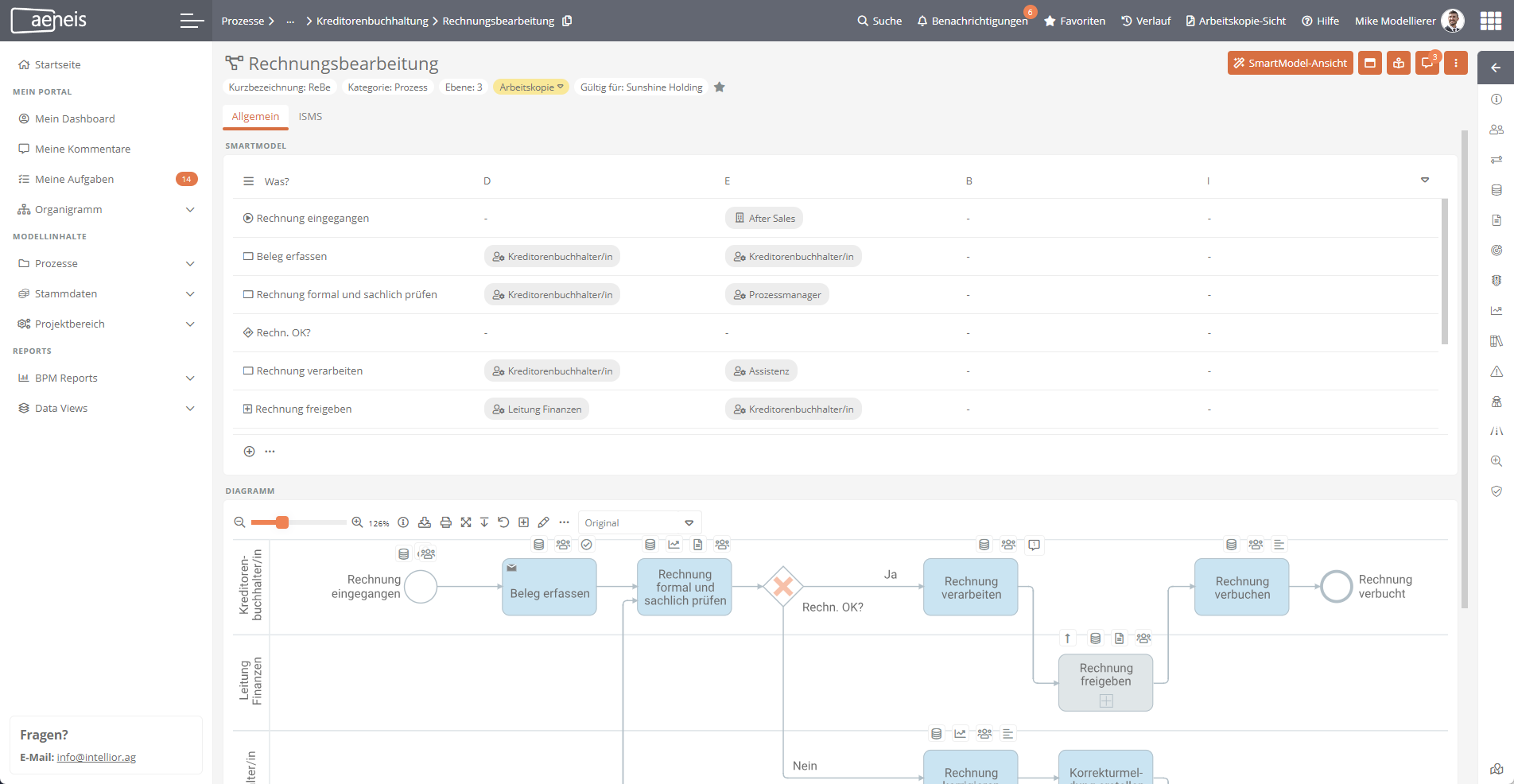The width and height of the screenshot is (1514, 784).
Task: Zoom out the diagram with minus magnifier
Action: 239,522
